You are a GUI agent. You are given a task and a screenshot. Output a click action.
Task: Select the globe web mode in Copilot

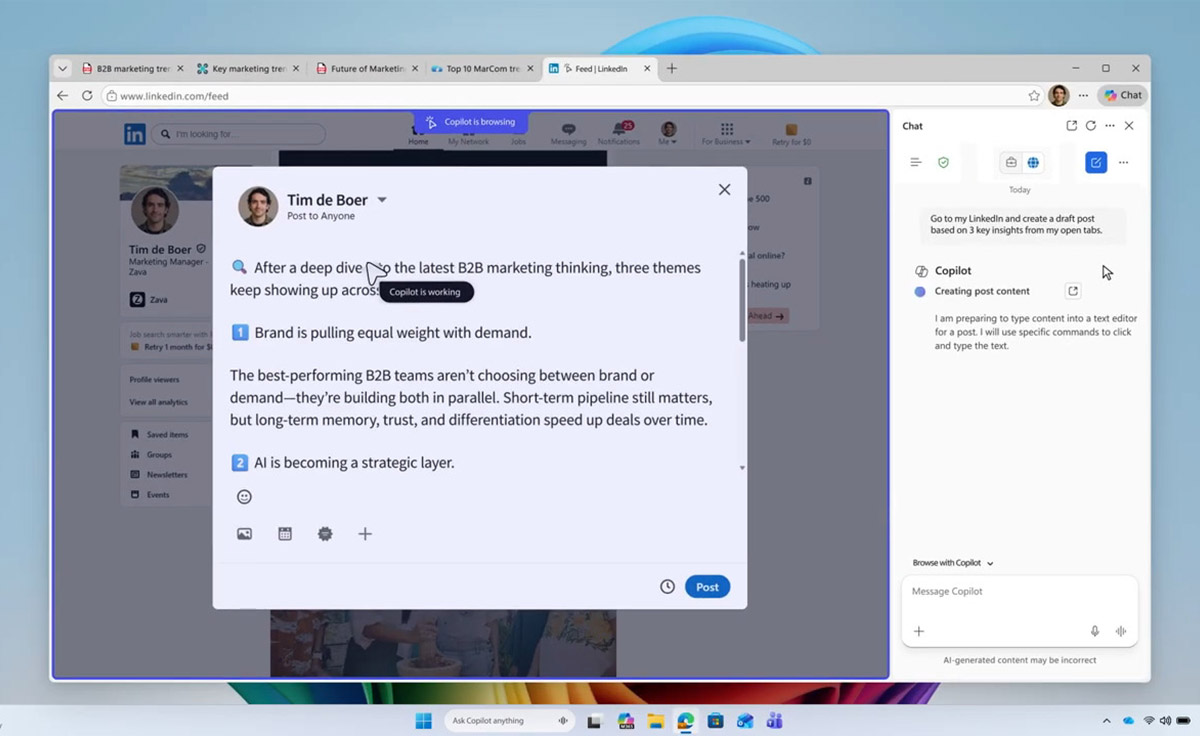coord(1033,162)
